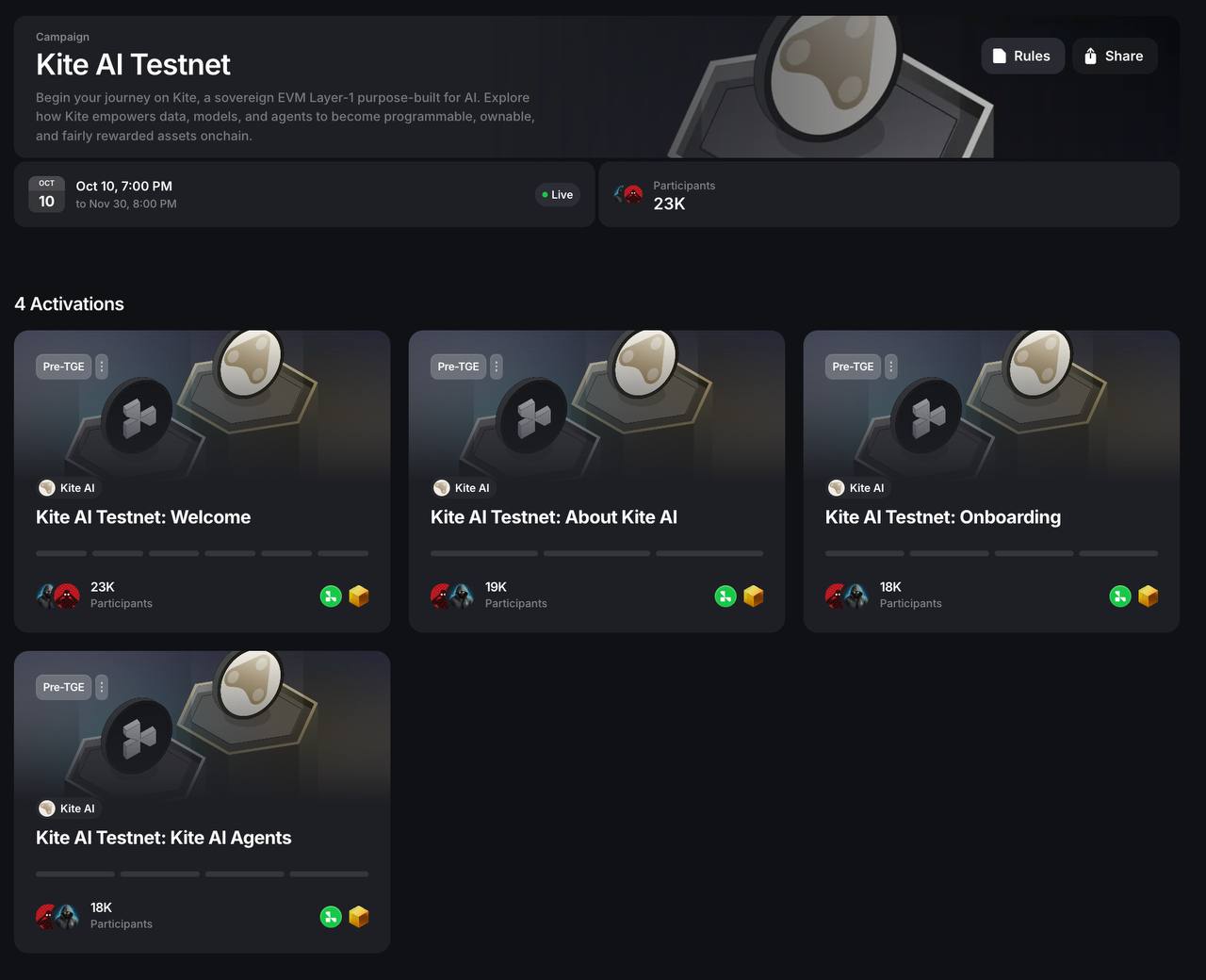The height and width of the screenshot is (980, 1206).
Task: Open three-dot menu on Welcome card
Action: point(102,367)
